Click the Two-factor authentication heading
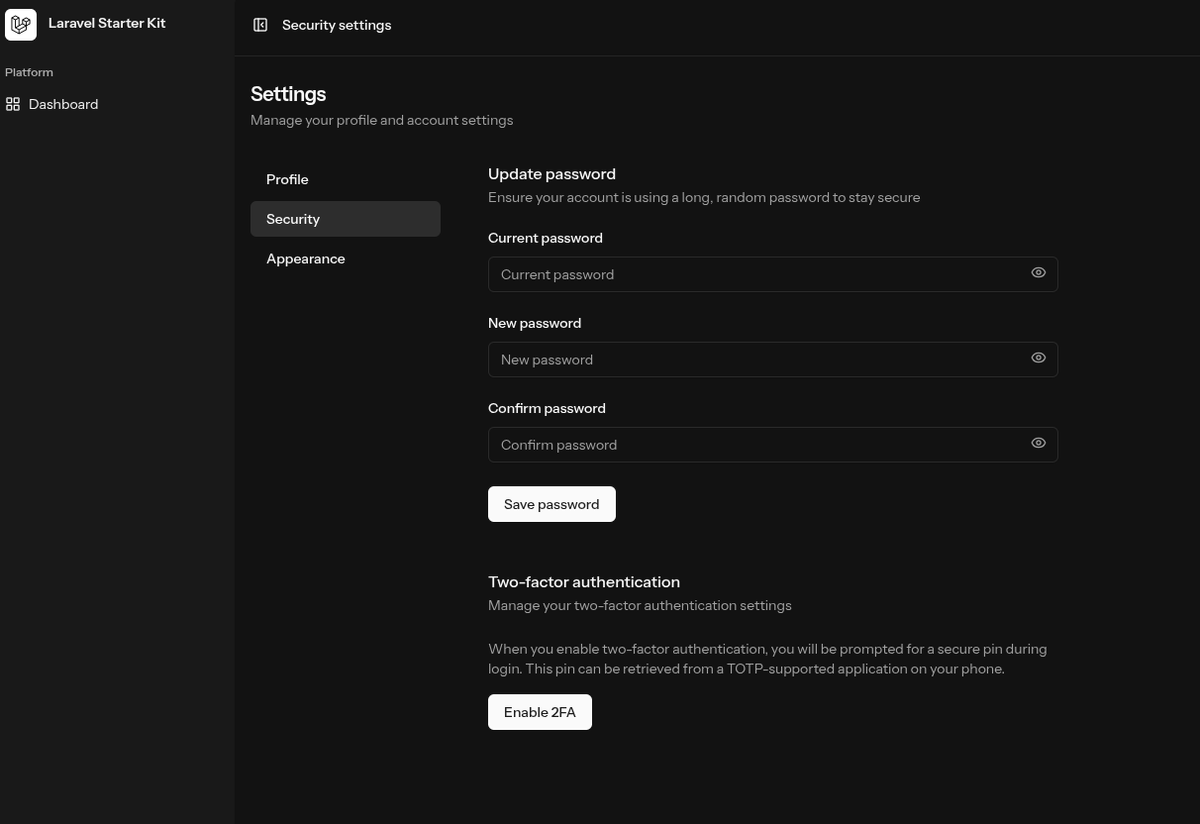Viewport: 1200px width, 824px height. [584, 582]
